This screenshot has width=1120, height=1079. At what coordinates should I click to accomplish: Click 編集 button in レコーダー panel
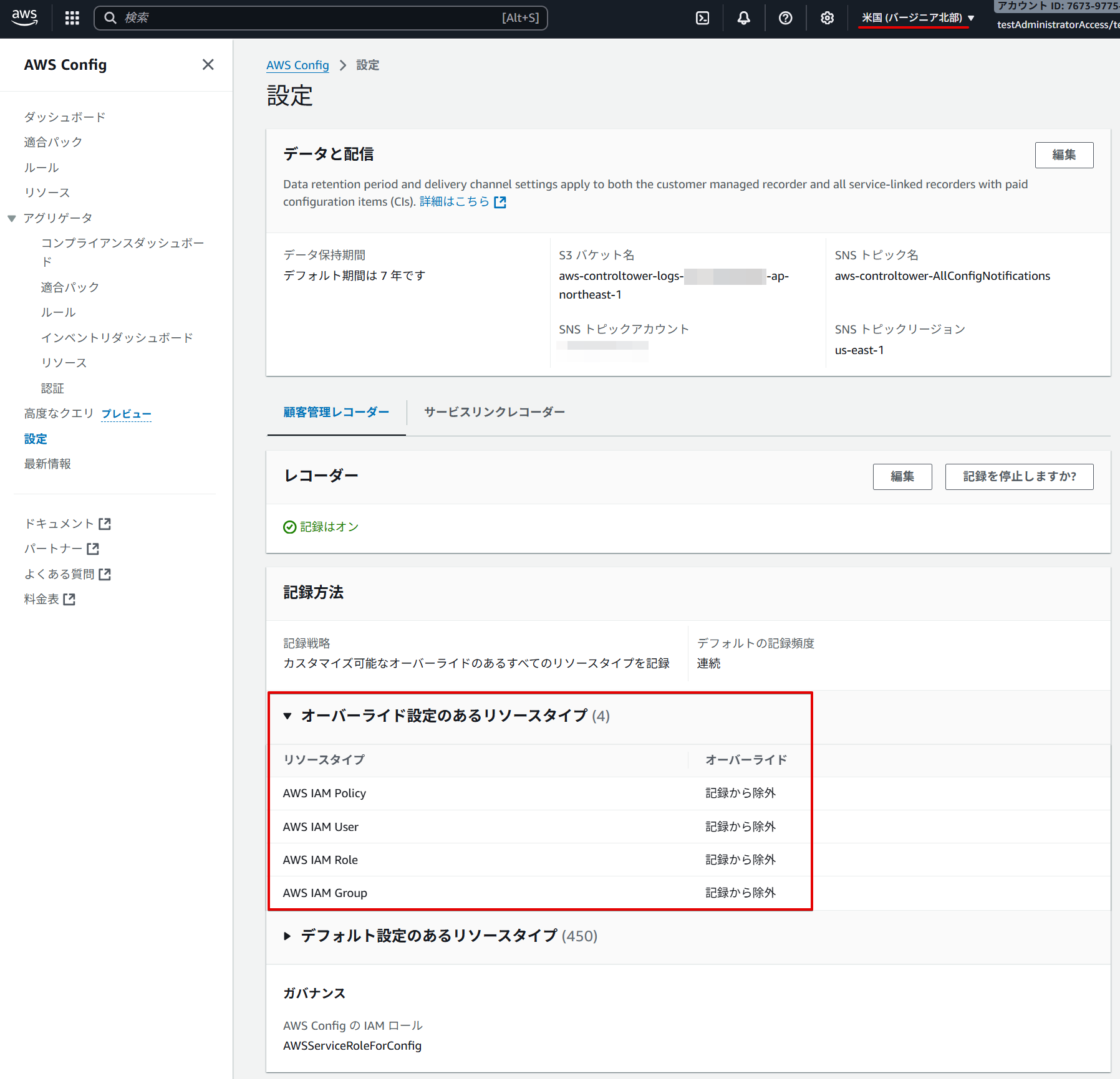click(902, 477)
